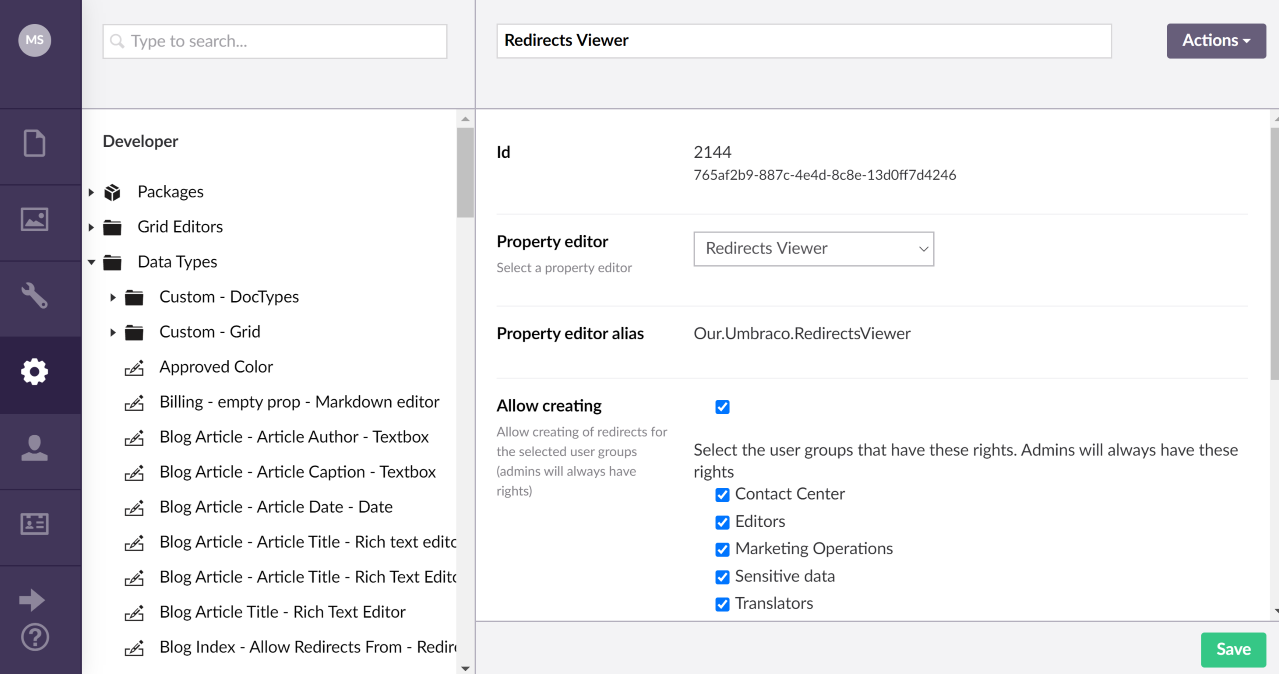Save the data type
This screenshot has width=1279, height=674.
tap(1233, 649)
